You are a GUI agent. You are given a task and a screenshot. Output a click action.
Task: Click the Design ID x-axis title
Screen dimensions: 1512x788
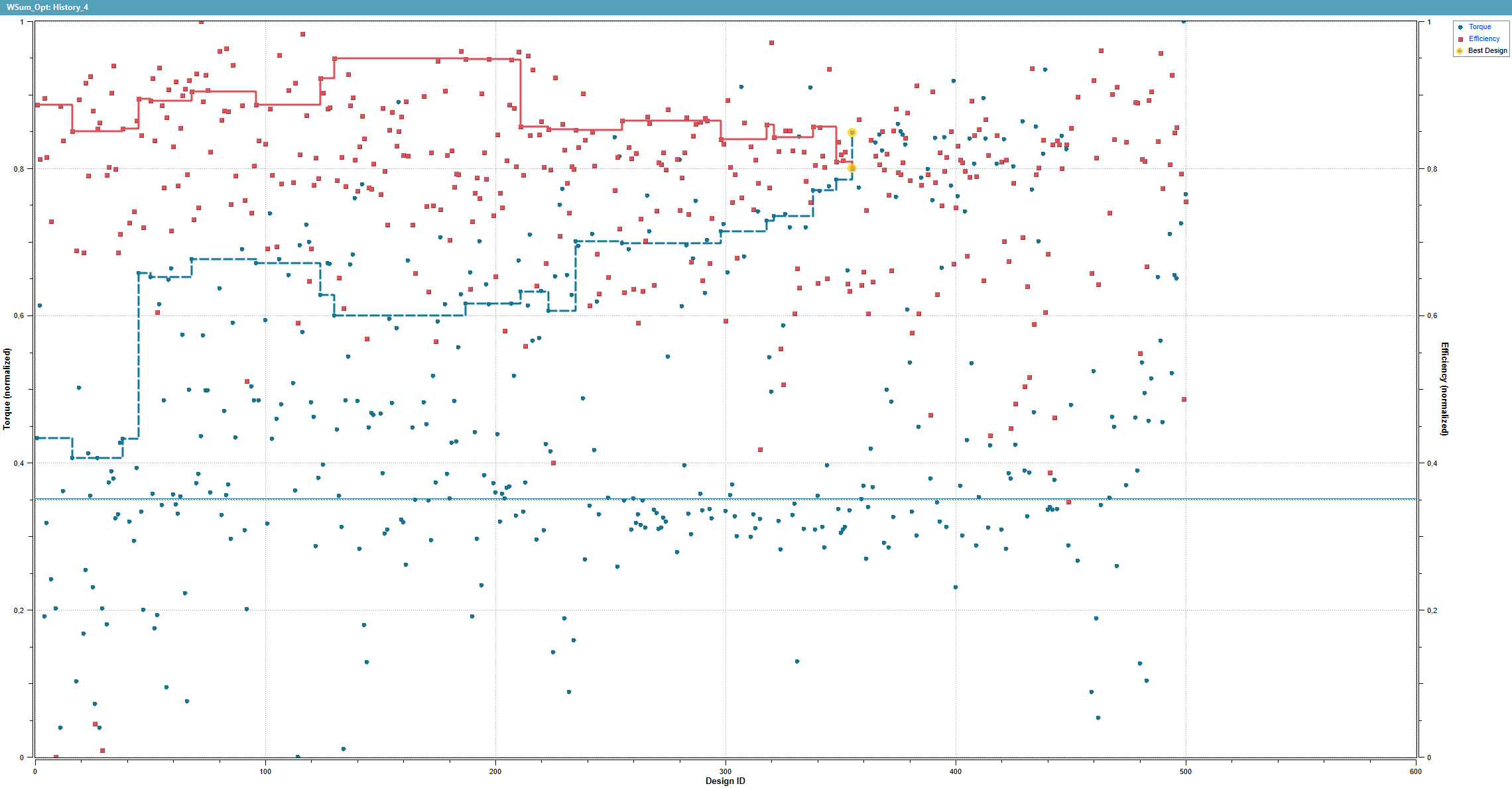coord(725,781)
